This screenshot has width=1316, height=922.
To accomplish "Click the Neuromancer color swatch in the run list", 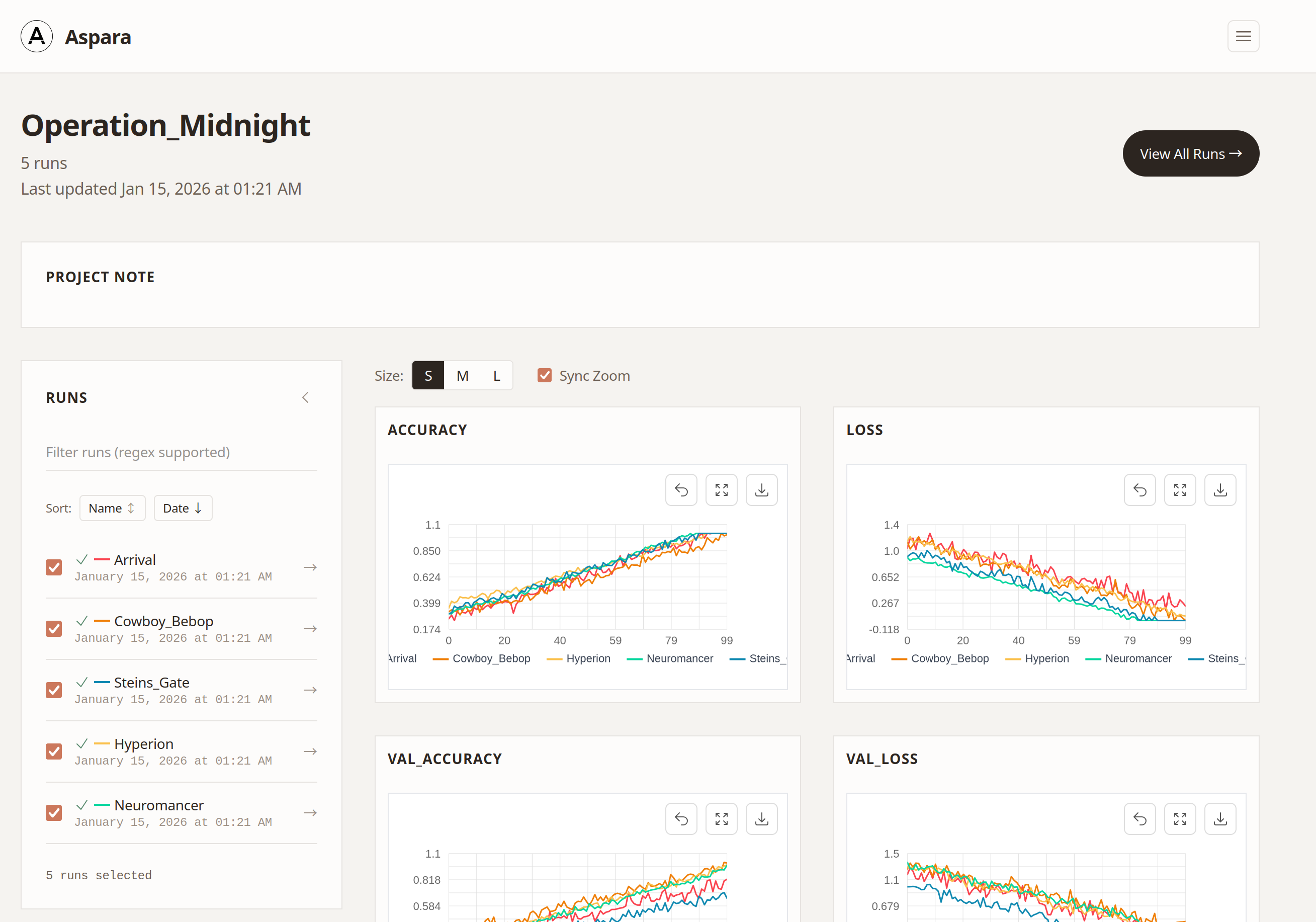I will [102, 804].
